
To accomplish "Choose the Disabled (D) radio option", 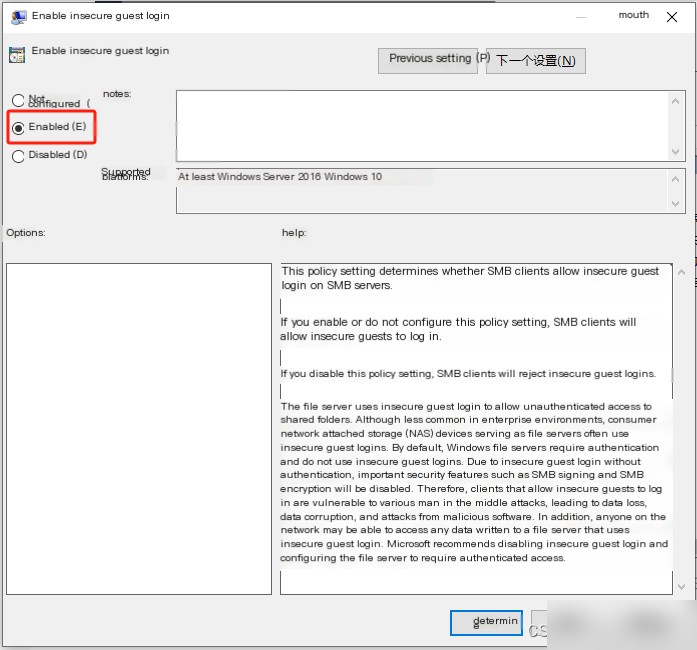I will coord(18,156).
